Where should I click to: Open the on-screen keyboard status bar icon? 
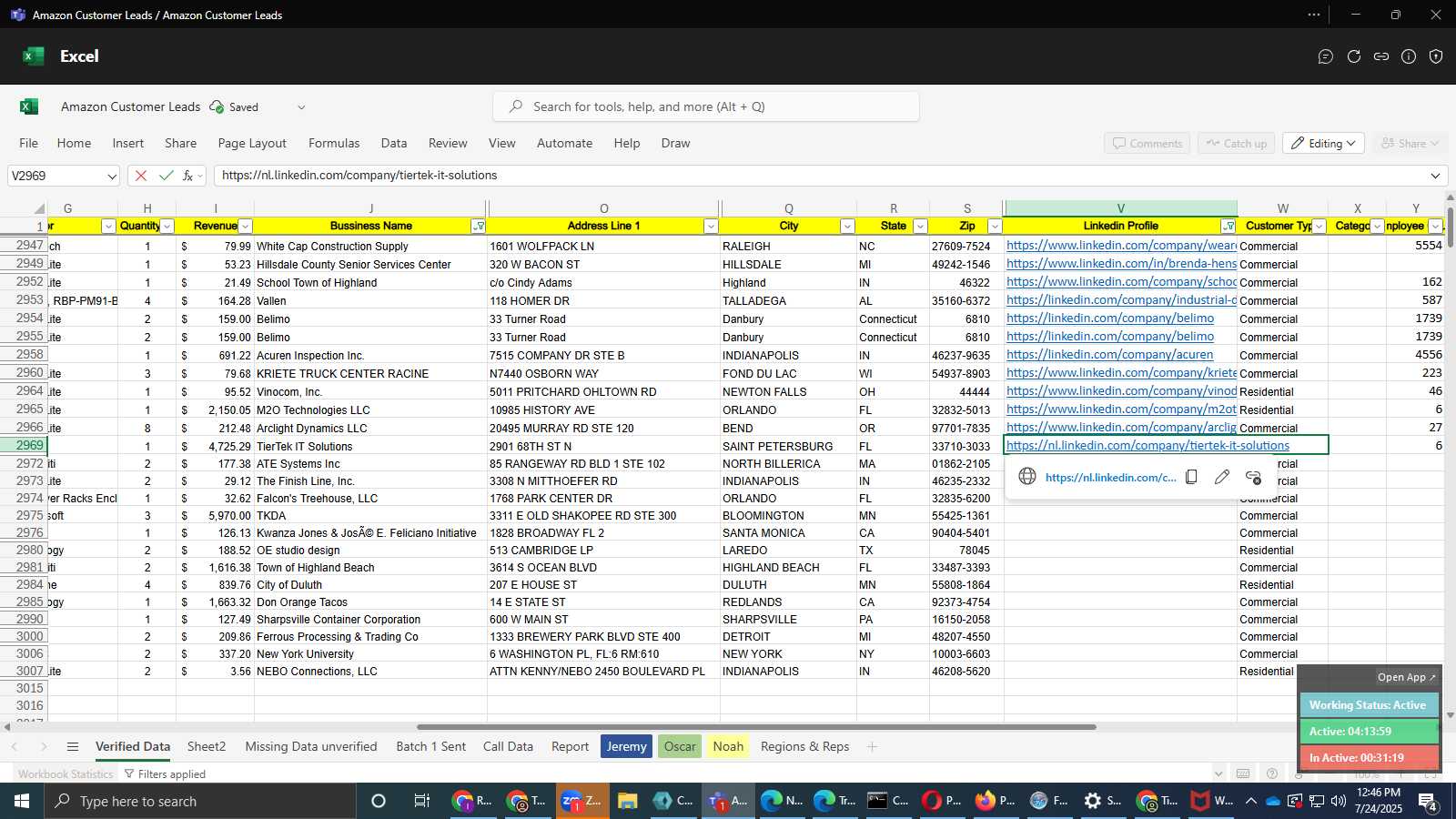[x=1243, y=773]
